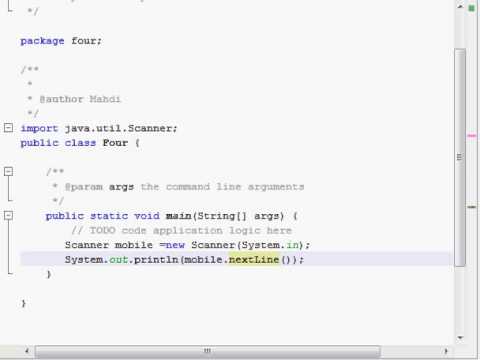Click the 'import' keyword
Screen dimensions: 480x360
click(39, 129)
